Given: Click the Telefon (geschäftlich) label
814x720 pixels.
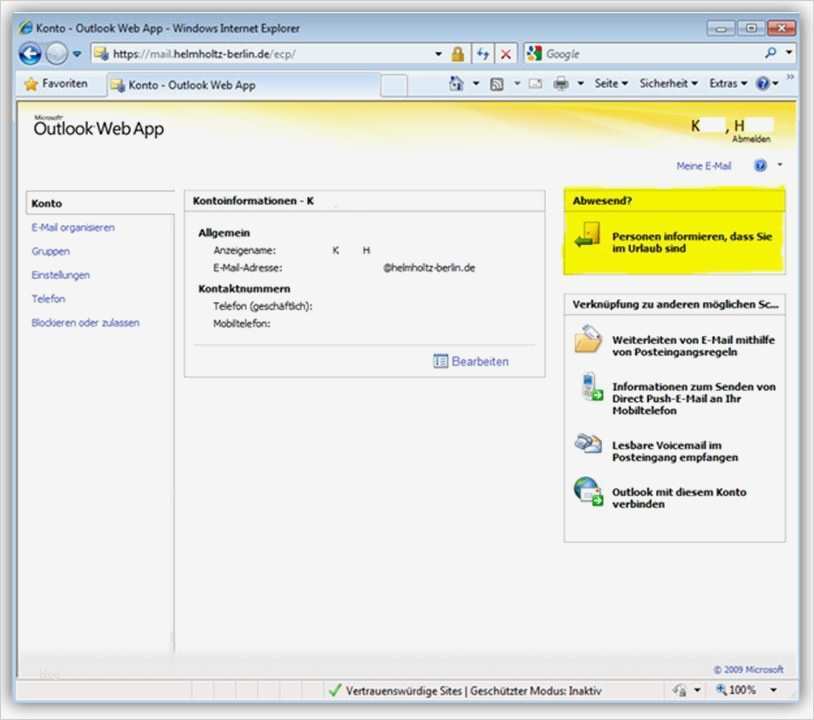Looking at the screenshot, I should coord(263,306).
